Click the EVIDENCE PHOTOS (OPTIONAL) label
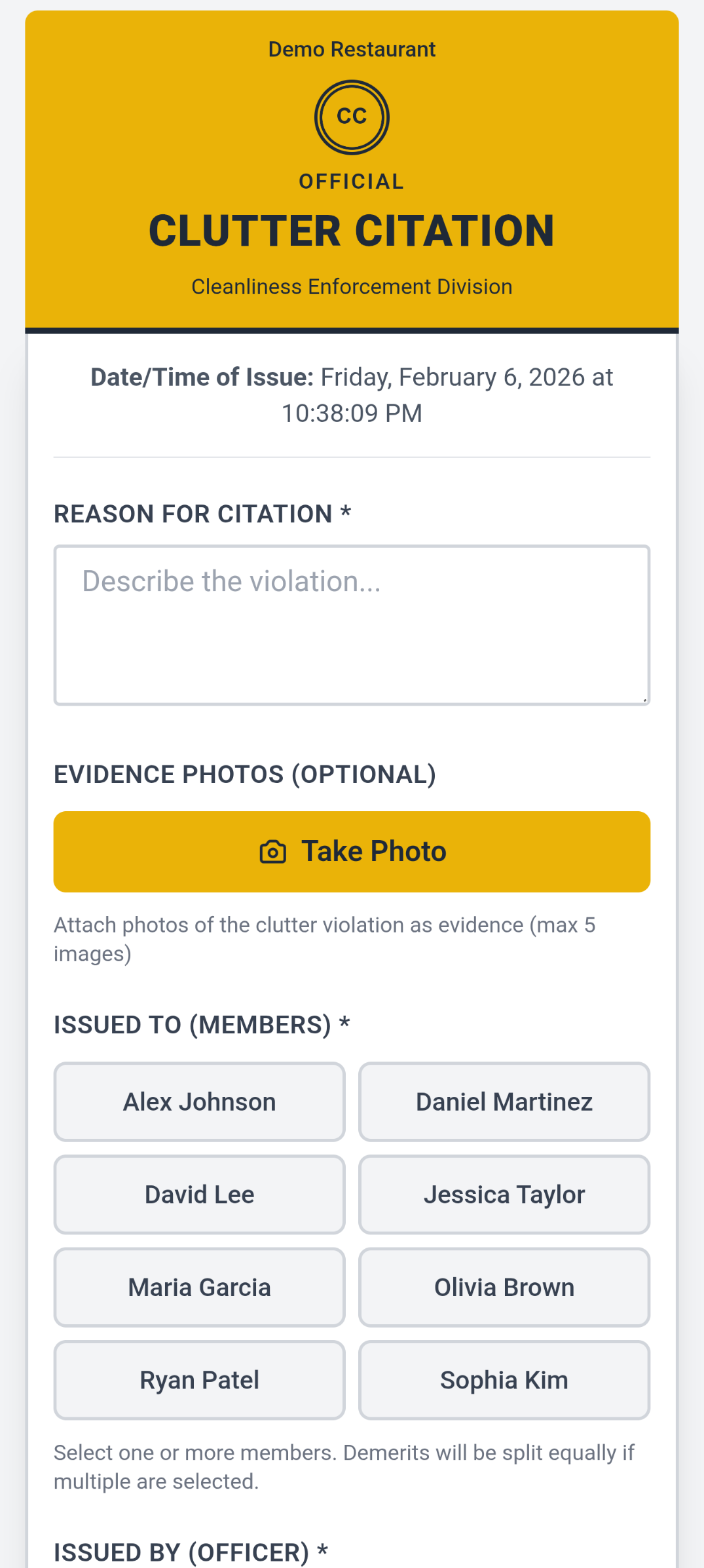The height and width of the screenshot is (1568, 704). (x=245, y=774)
